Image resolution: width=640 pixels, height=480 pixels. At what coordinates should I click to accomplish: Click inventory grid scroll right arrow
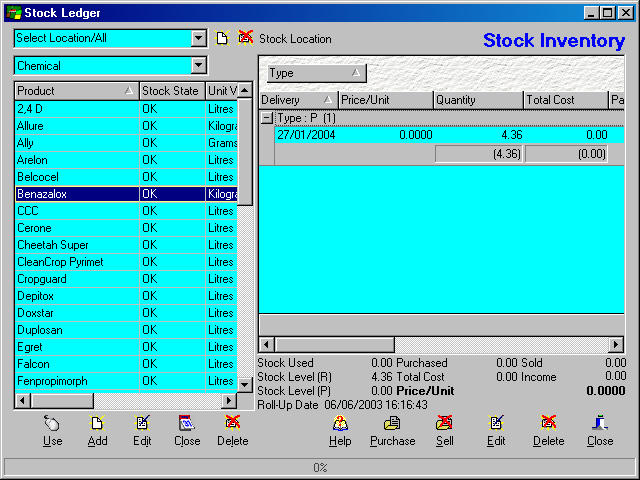[616, 345]
